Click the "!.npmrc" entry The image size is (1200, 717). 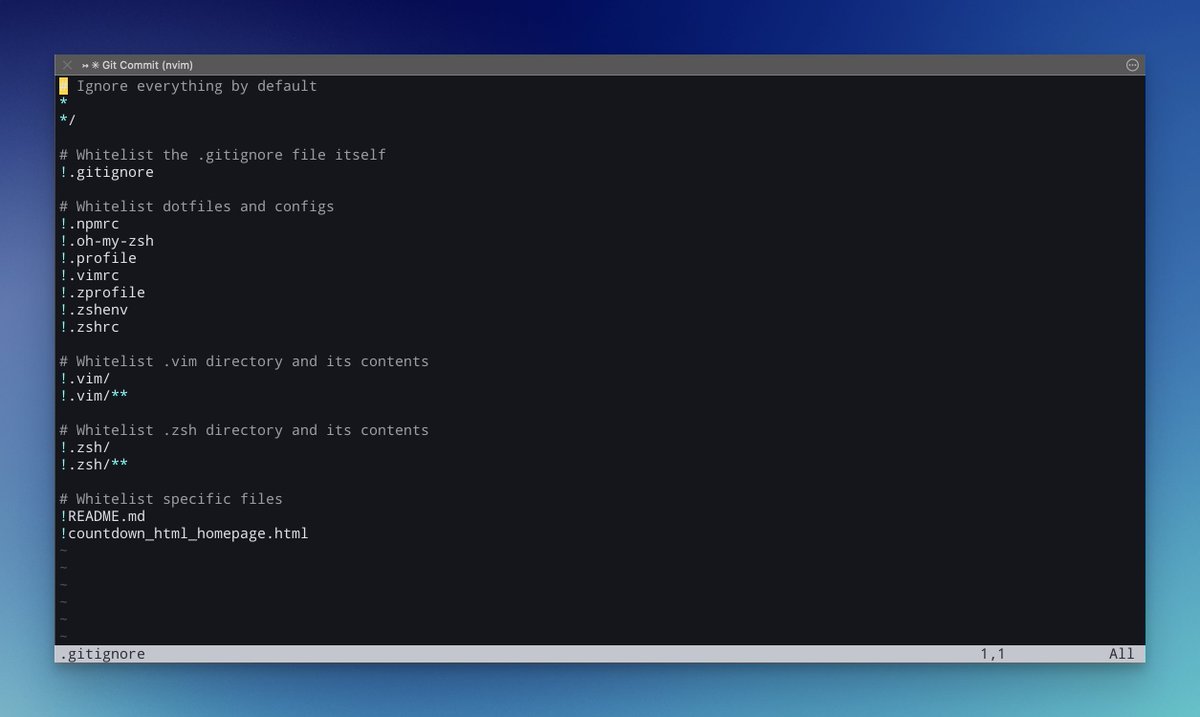pos(89,224)
